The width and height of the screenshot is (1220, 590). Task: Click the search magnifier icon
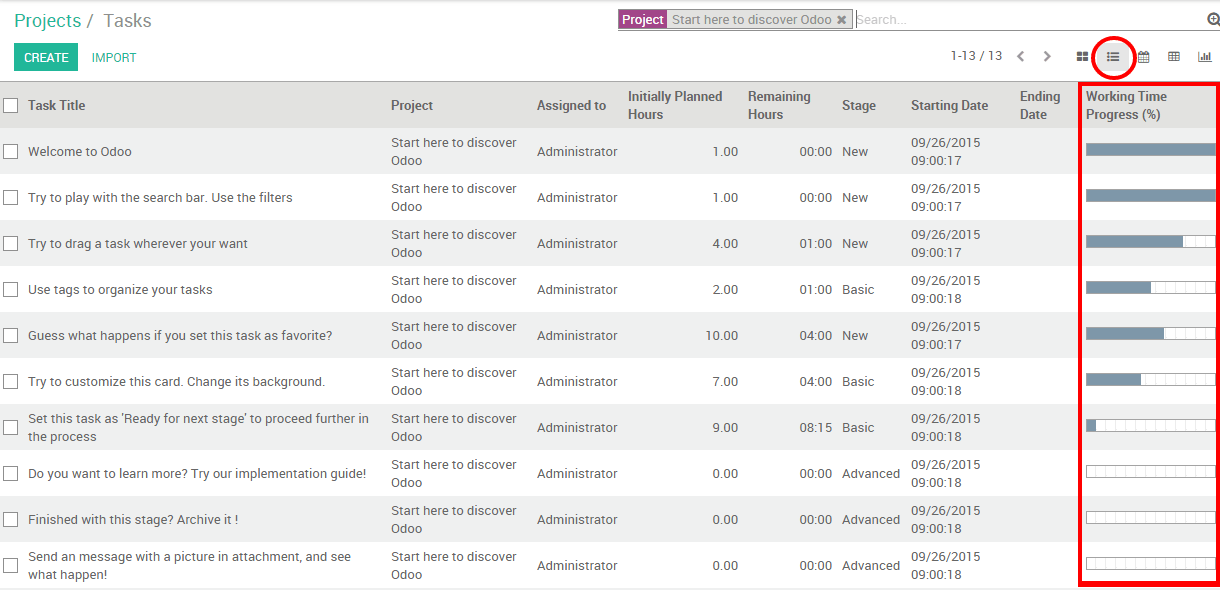click(x=1211, y=18)
